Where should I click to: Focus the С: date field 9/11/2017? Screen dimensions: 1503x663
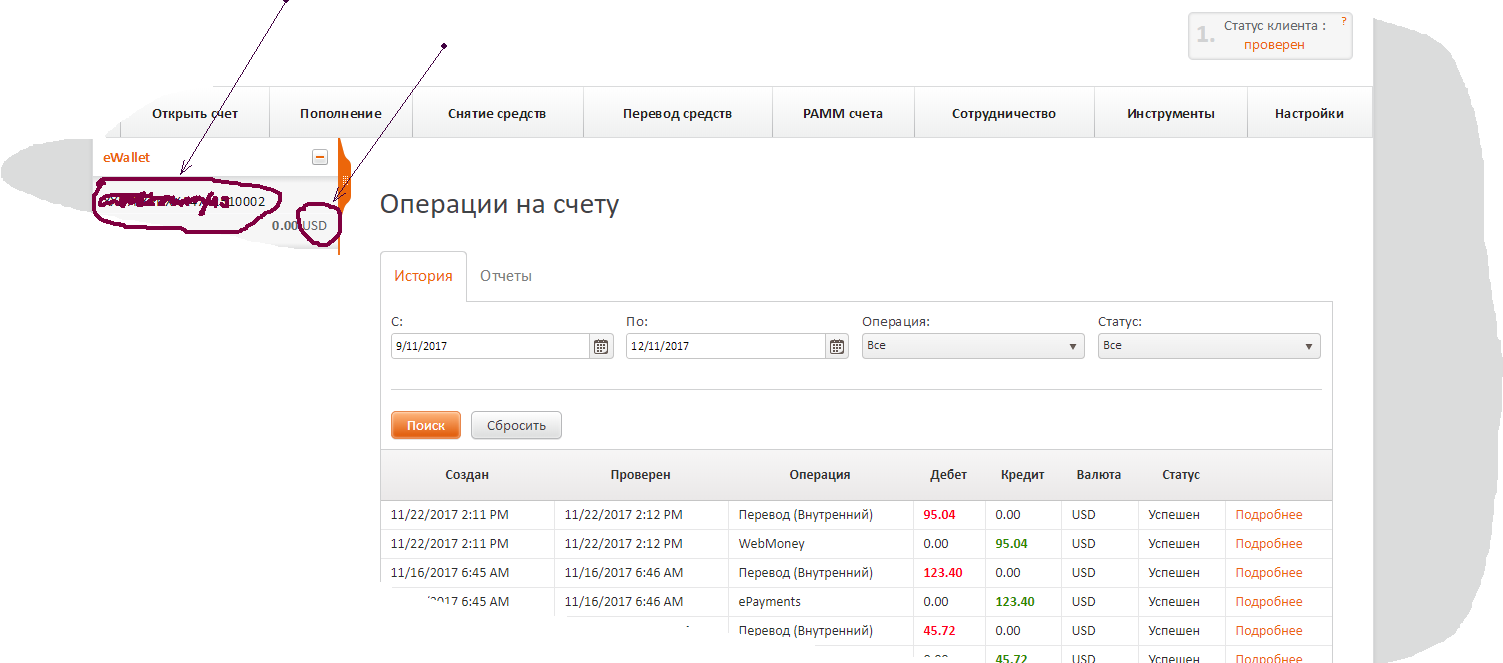coord(490,346)
